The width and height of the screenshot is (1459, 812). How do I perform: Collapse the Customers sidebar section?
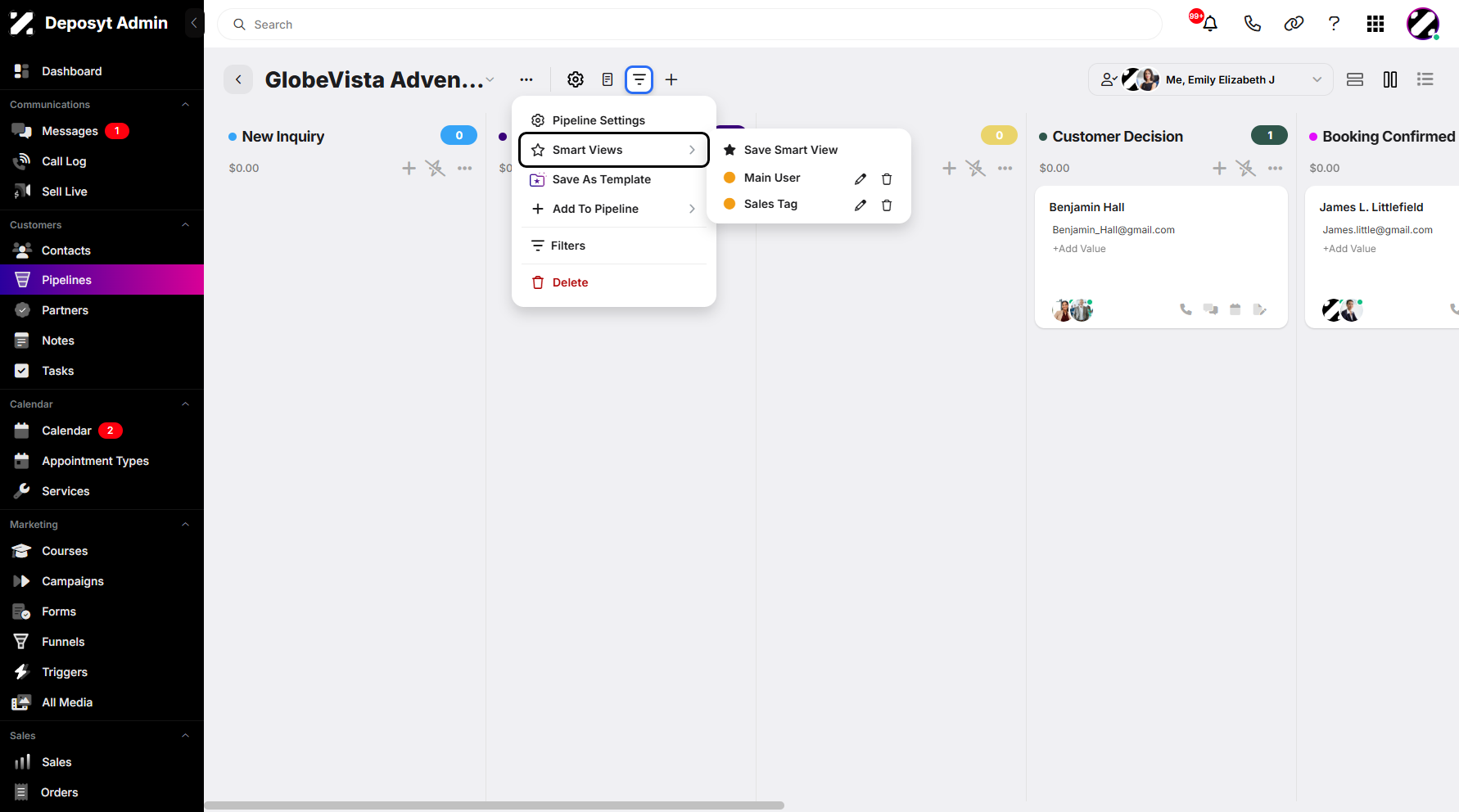click(x=186, y=225)
